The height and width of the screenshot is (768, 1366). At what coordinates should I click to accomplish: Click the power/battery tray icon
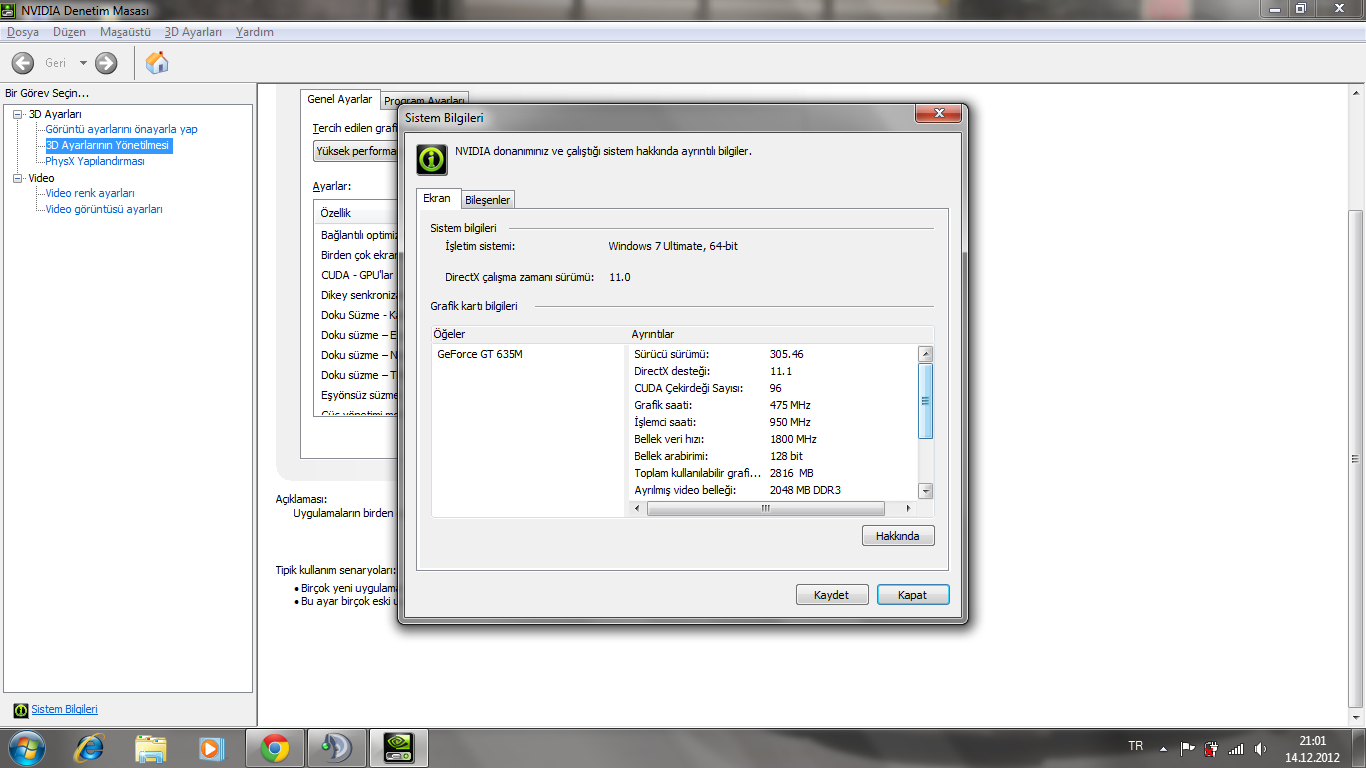point(1211,748)
